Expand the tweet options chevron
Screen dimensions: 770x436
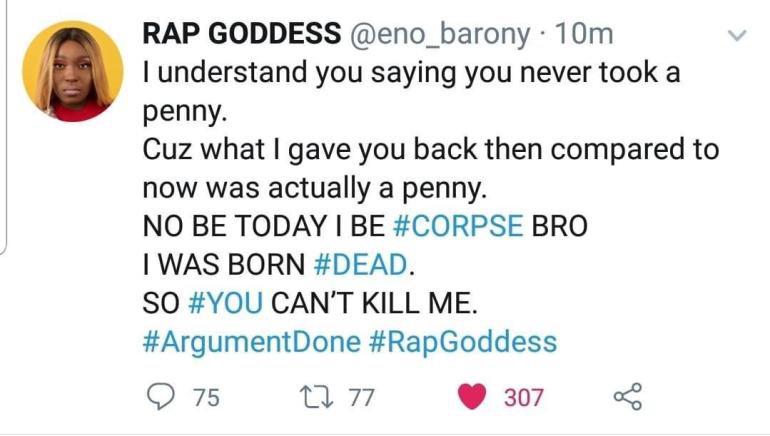tap(737, 35)
